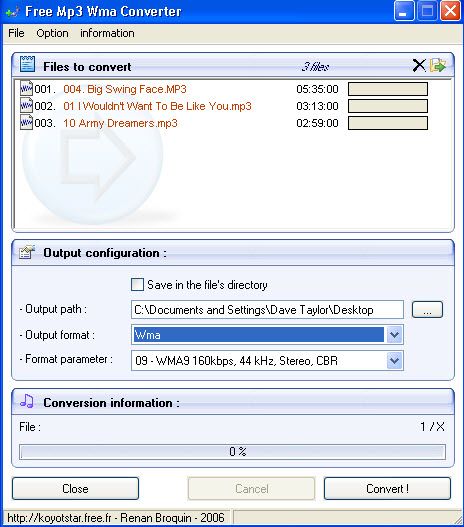Click the koyotstar.free.fr status bar text
Screen dimensions: 464x527
(116, 518)
